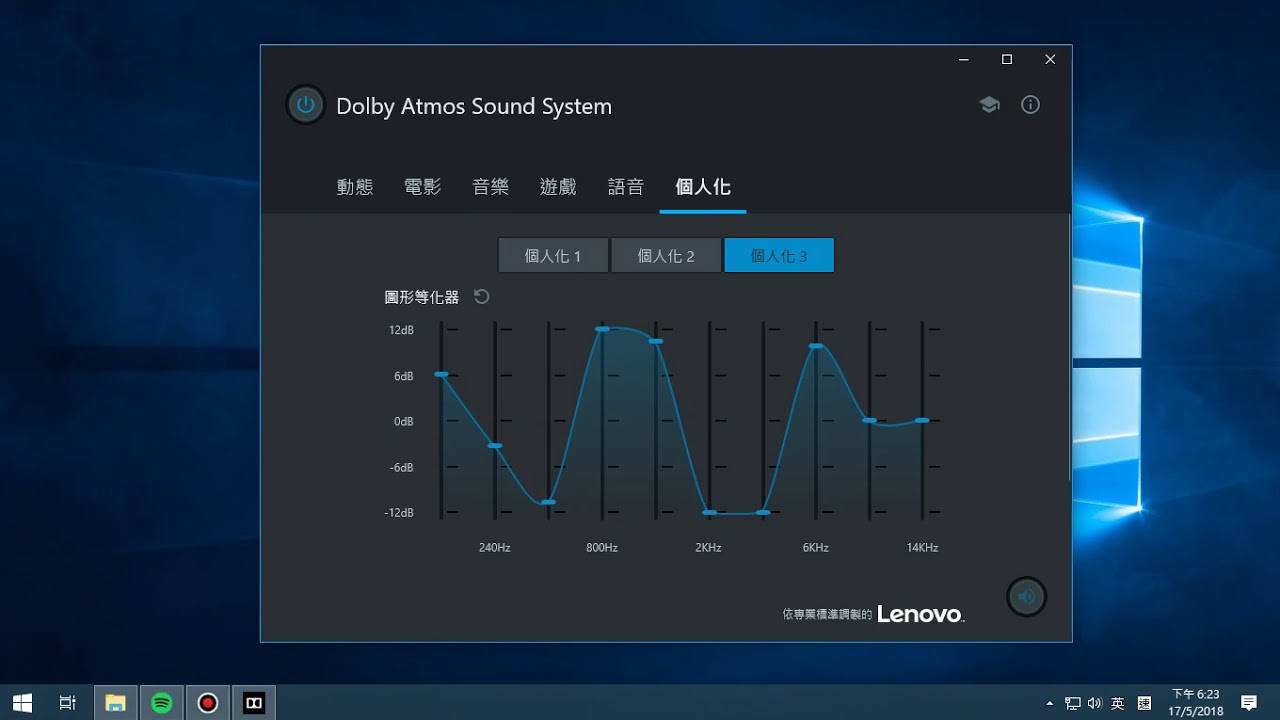Click the IME mode tray icon

(x=1145, y=703)
